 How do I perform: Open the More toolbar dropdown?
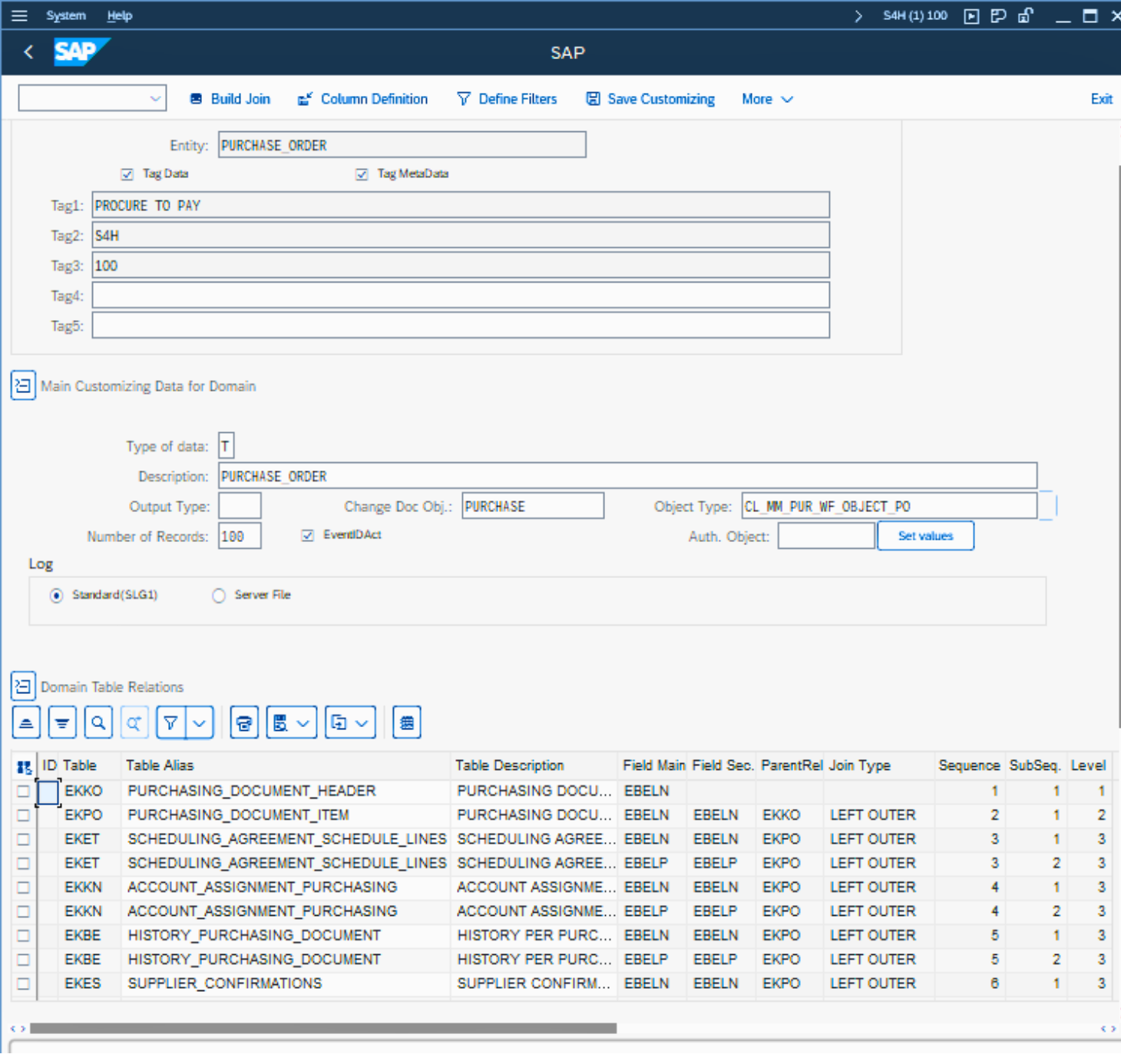(766, 99)
